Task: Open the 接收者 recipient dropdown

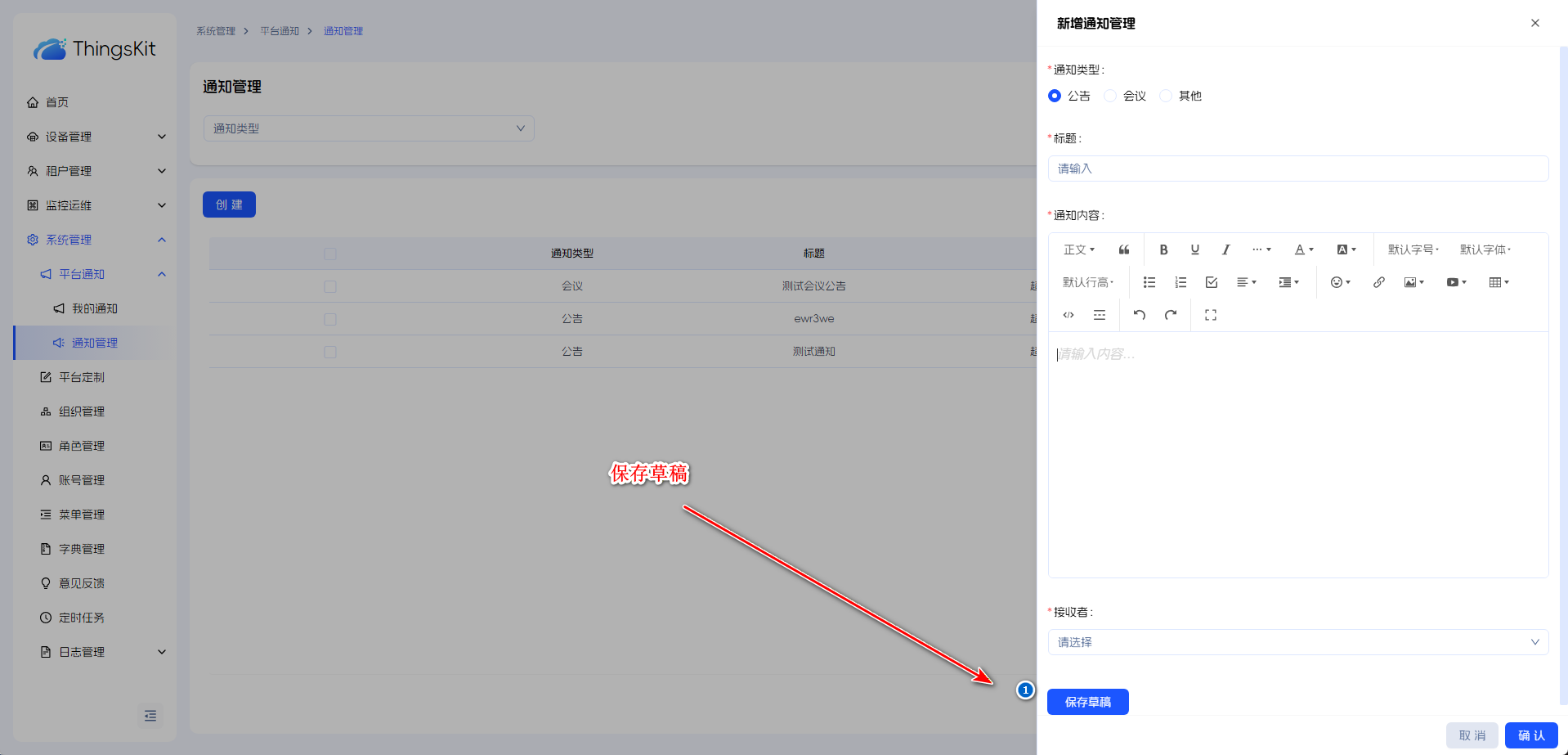Action: point(1297,642)
